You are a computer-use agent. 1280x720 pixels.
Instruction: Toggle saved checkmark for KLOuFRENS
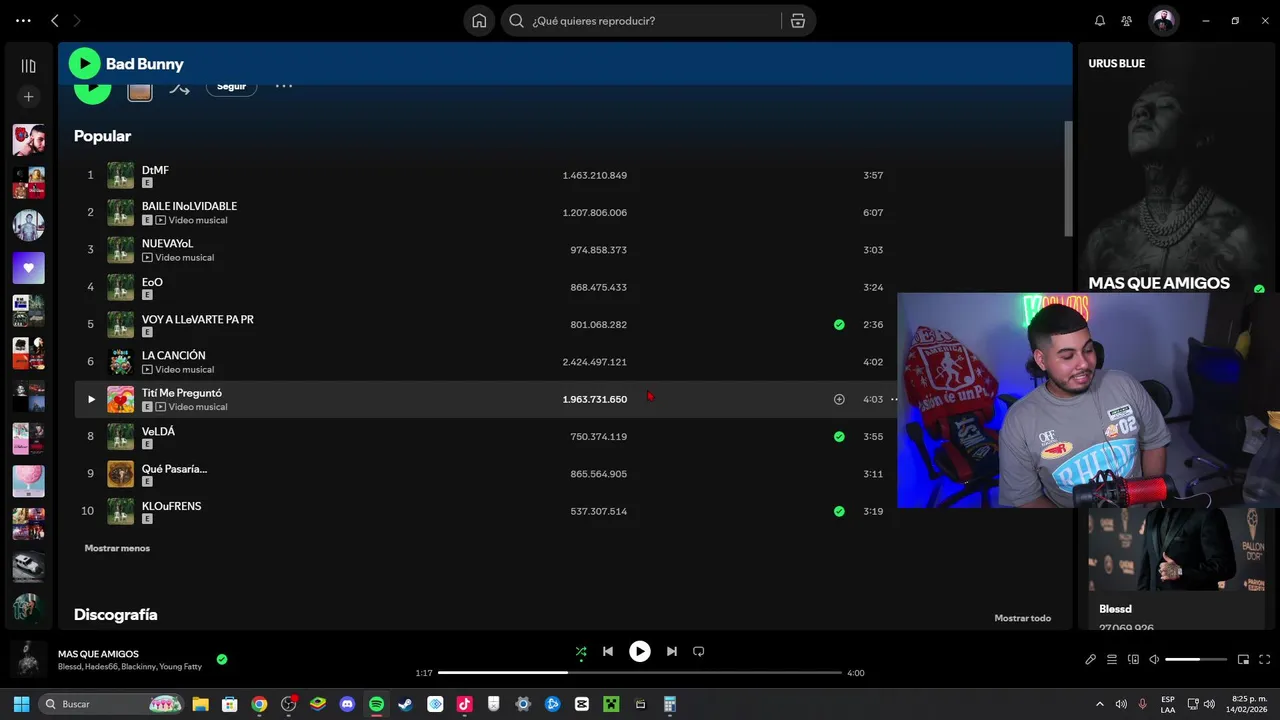[839, 511]
